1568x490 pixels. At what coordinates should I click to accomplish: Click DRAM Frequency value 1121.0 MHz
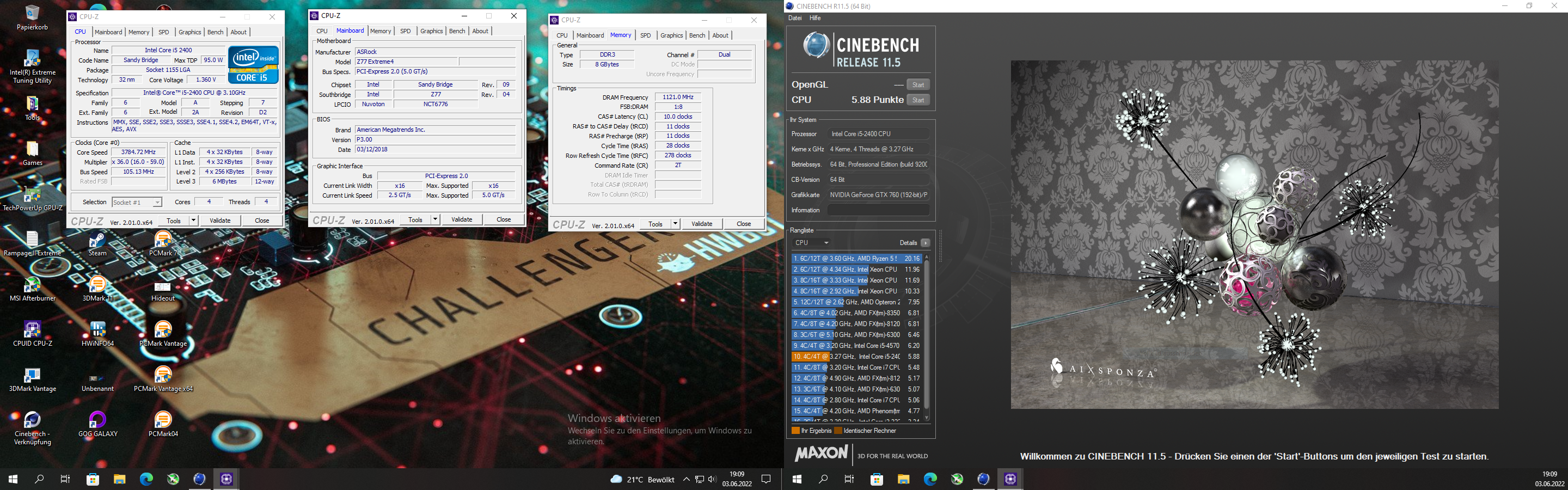[x=677, y=97]
